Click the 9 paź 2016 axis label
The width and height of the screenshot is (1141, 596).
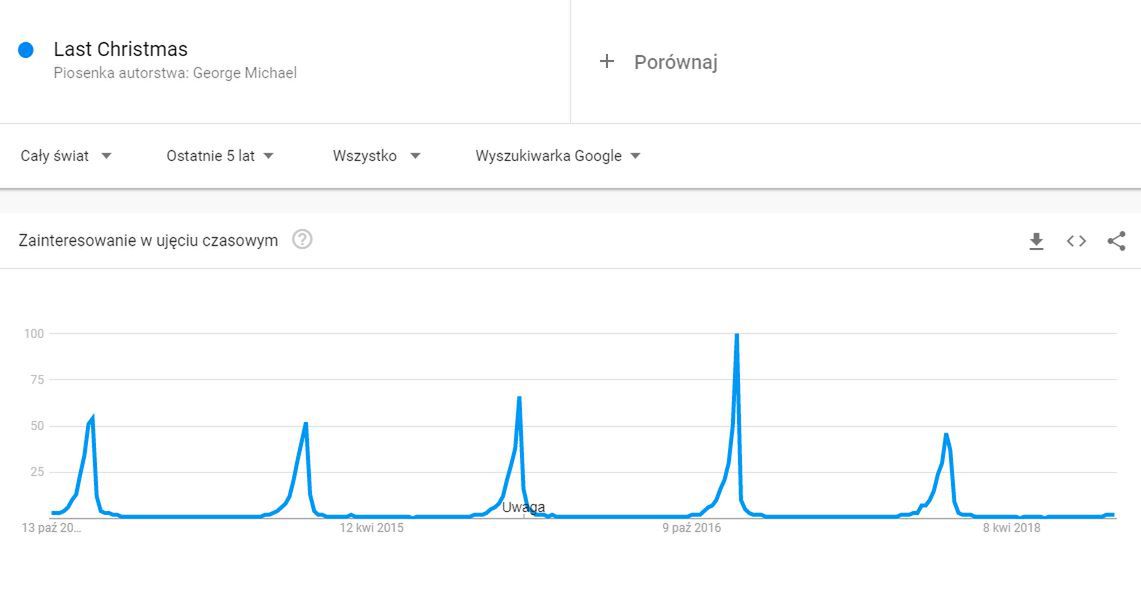point(691,528)
